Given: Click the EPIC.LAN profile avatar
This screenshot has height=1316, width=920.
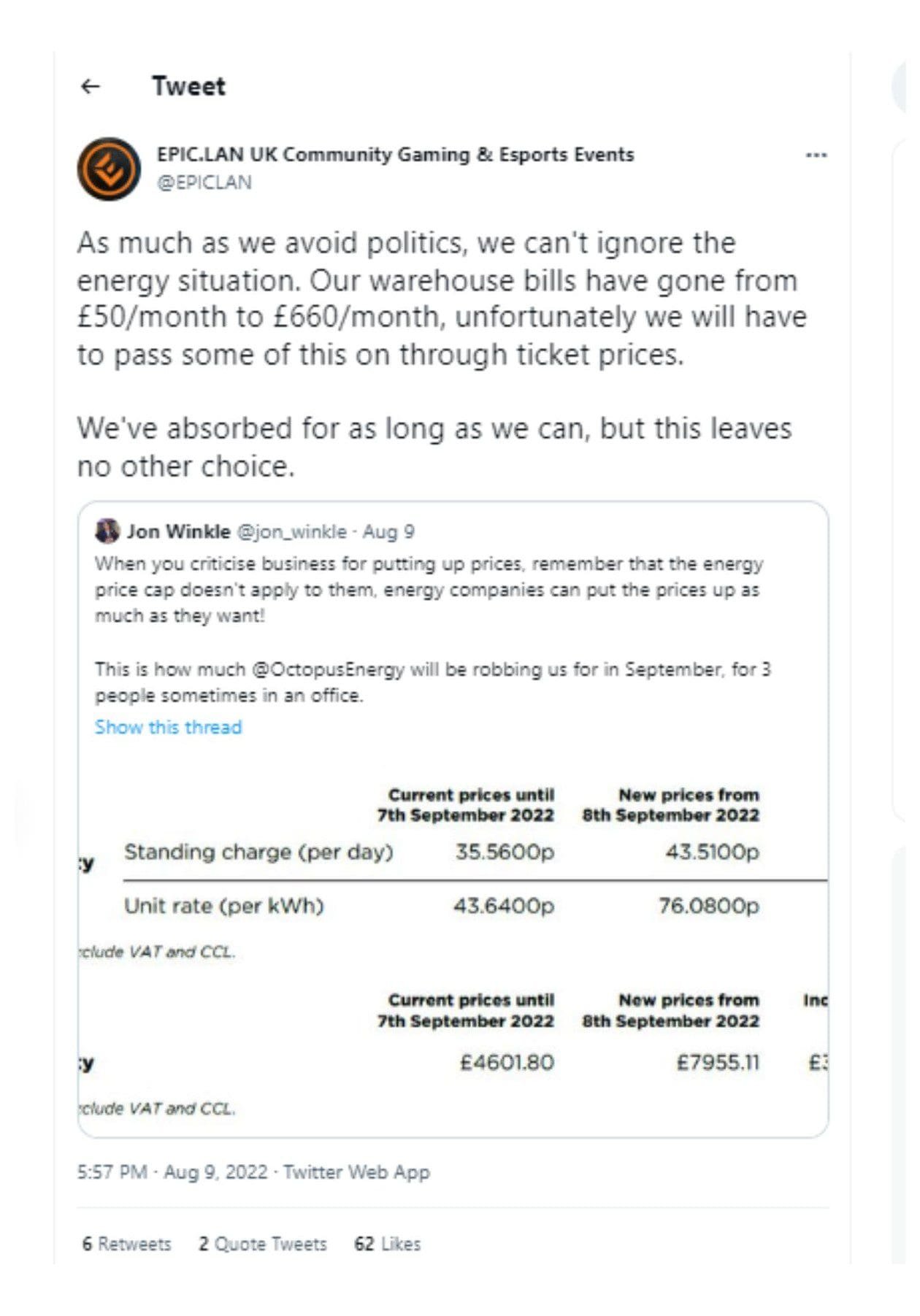Looking at the screenshot, I should [109, 169].
